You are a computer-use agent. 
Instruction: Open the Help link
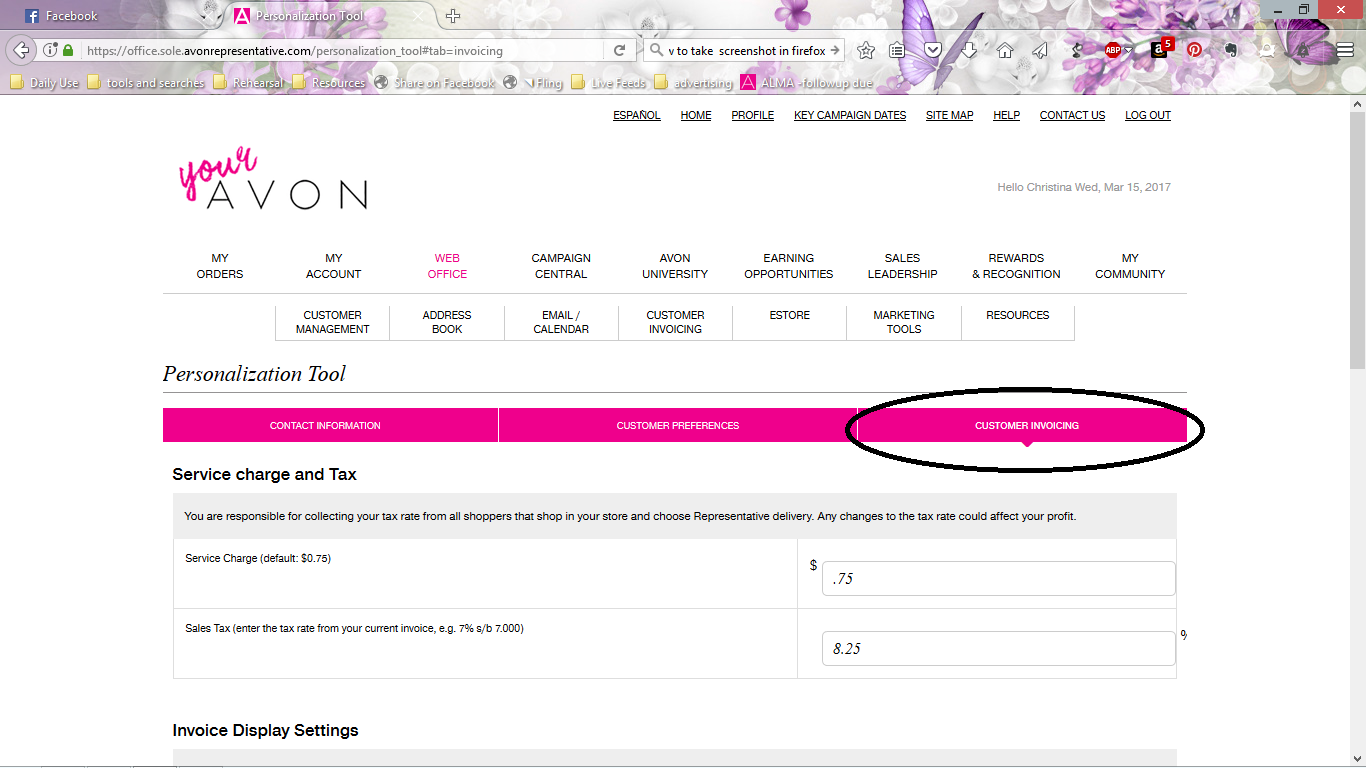click(1006, 115)
